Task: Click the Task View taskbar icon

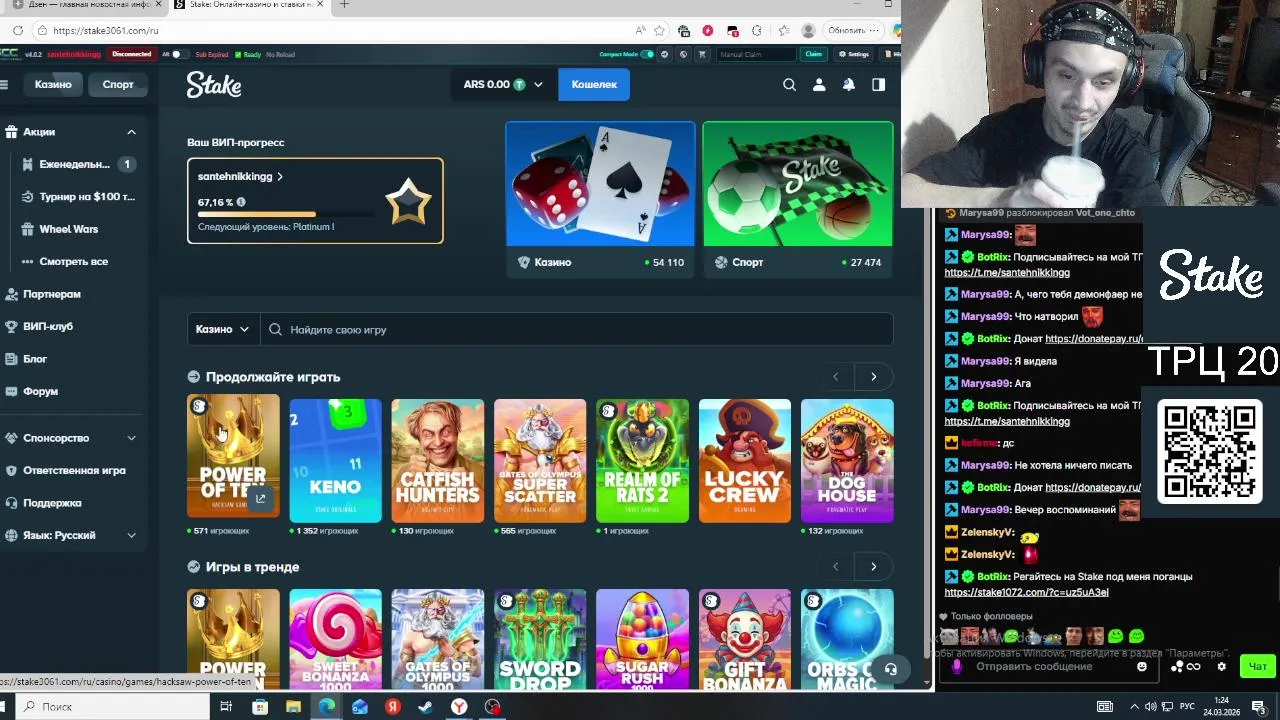Action: click(226, 707)
